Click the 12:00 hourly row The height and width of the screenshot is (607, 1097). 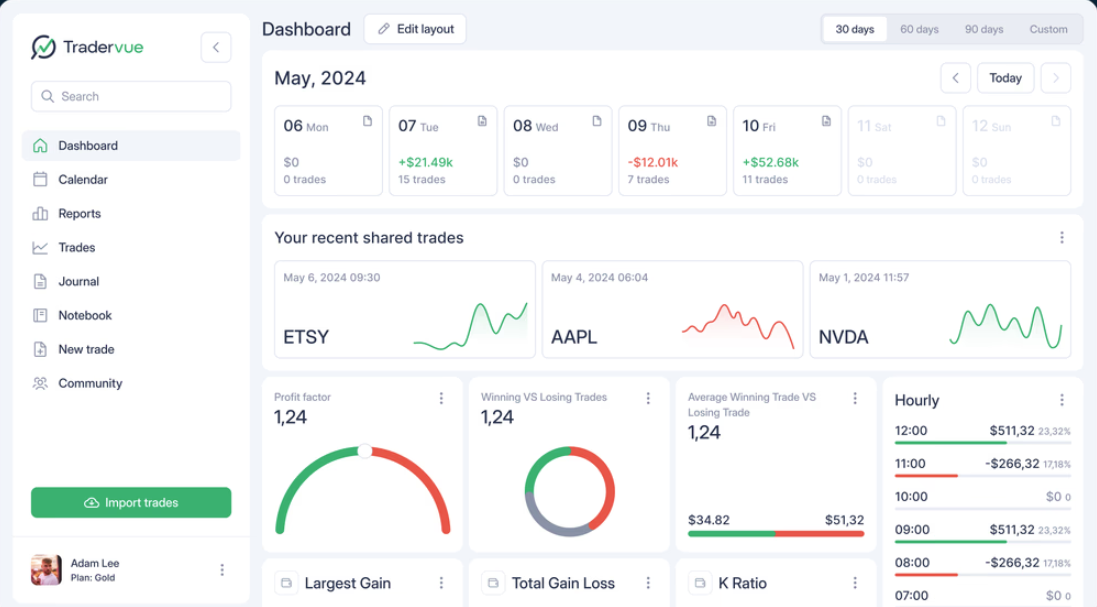[x=982, y=433]
